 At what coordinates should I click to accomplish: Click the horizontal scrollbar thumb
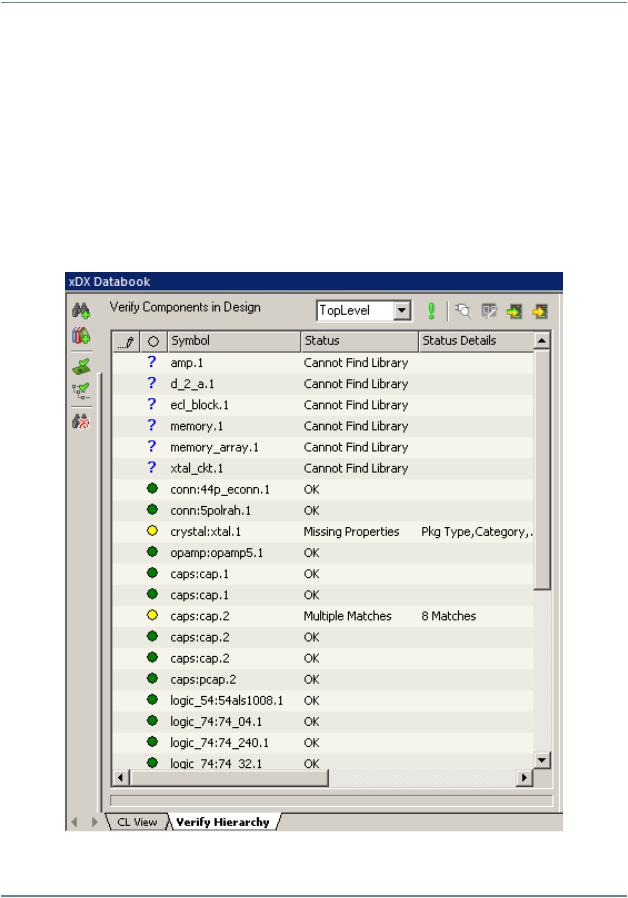click(229, 778)
